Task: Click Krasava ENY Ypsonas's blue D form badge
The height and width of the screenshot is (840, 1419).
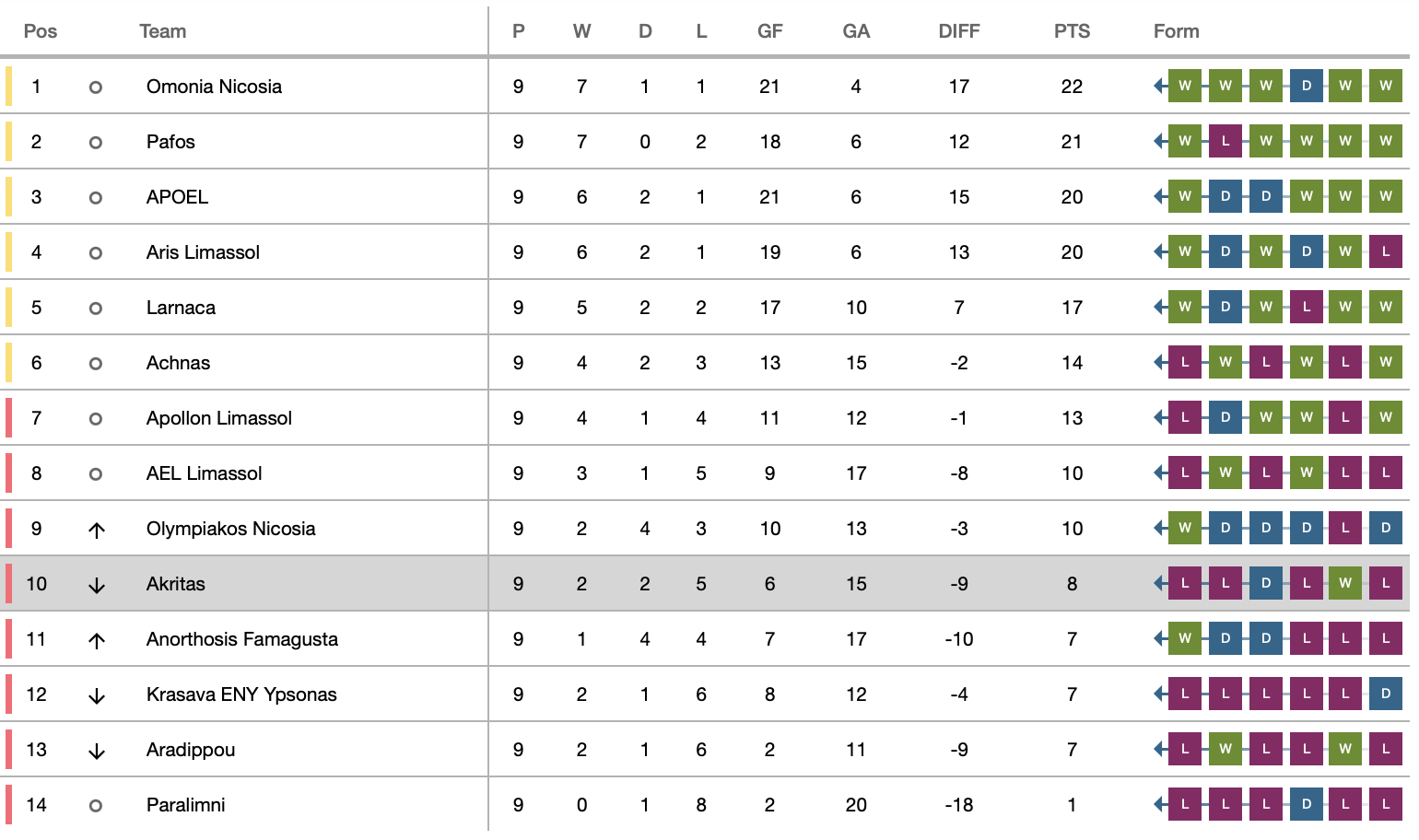Action: click(1385, 694)
